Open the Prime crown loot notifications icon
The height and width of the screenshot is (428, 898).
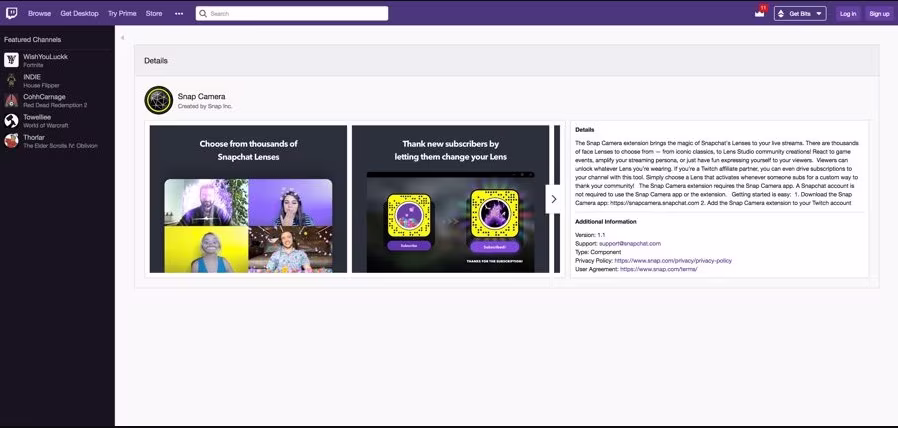[x=760, y=13]
